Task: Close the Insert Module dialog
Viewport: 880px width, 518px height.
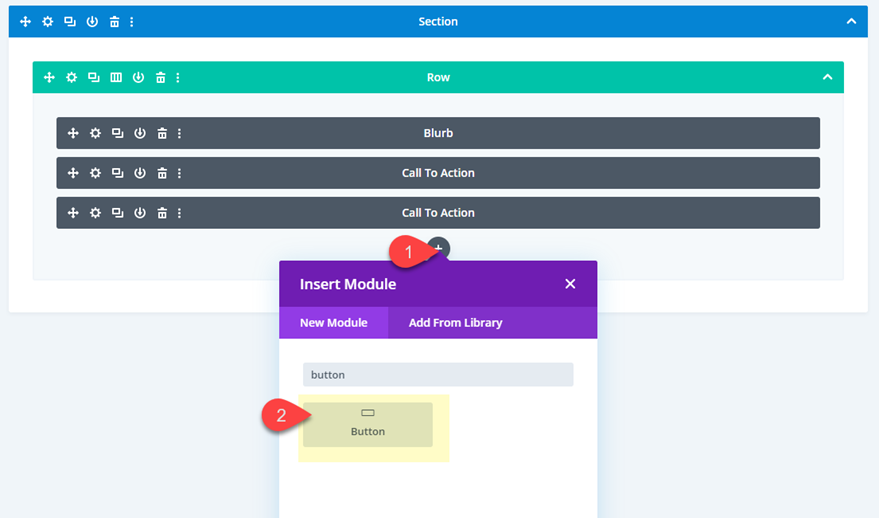Action: coord(570,284)
